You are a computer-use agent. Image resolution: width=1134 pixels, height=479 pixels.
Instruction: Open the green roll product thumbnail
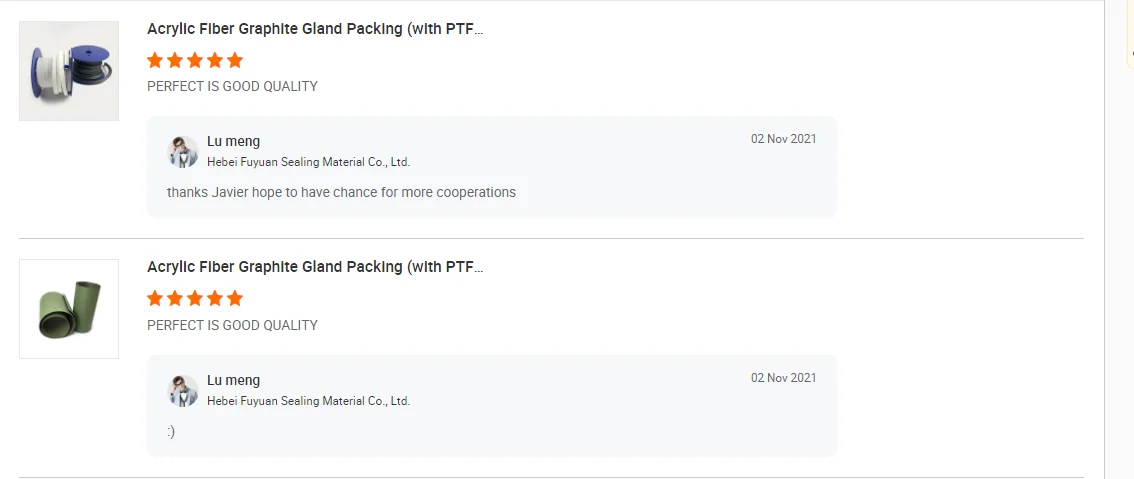click(x=69, y=309)
